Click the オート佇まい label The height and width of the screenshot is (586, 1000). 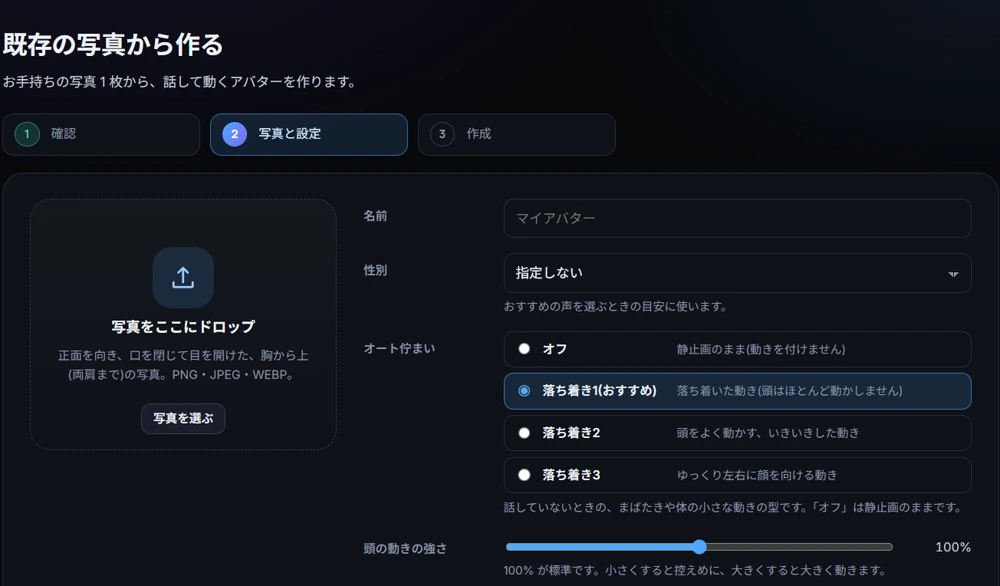(x=399, y=349)
